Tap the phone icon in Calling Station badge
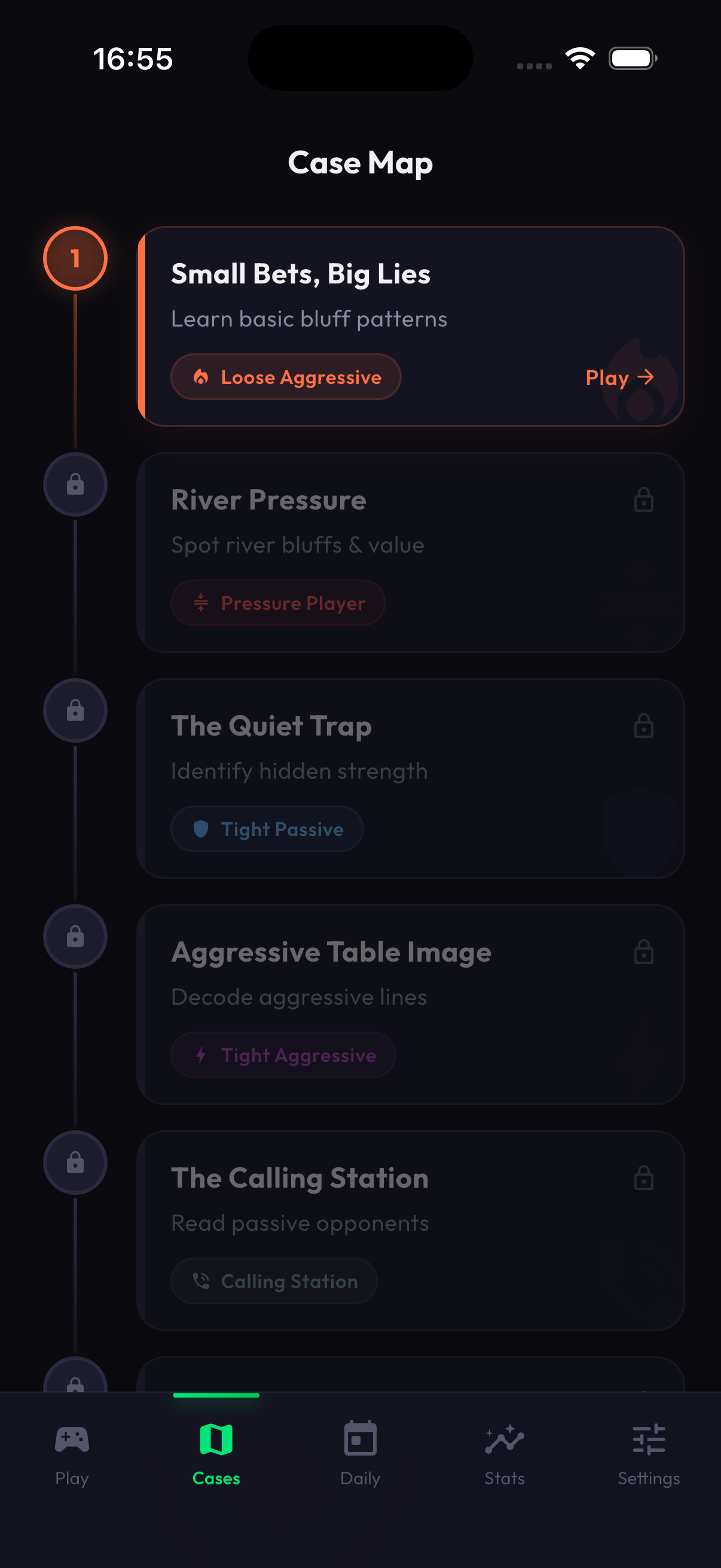Viewport: 721px width, 1568px height. tap(203, 1281)
